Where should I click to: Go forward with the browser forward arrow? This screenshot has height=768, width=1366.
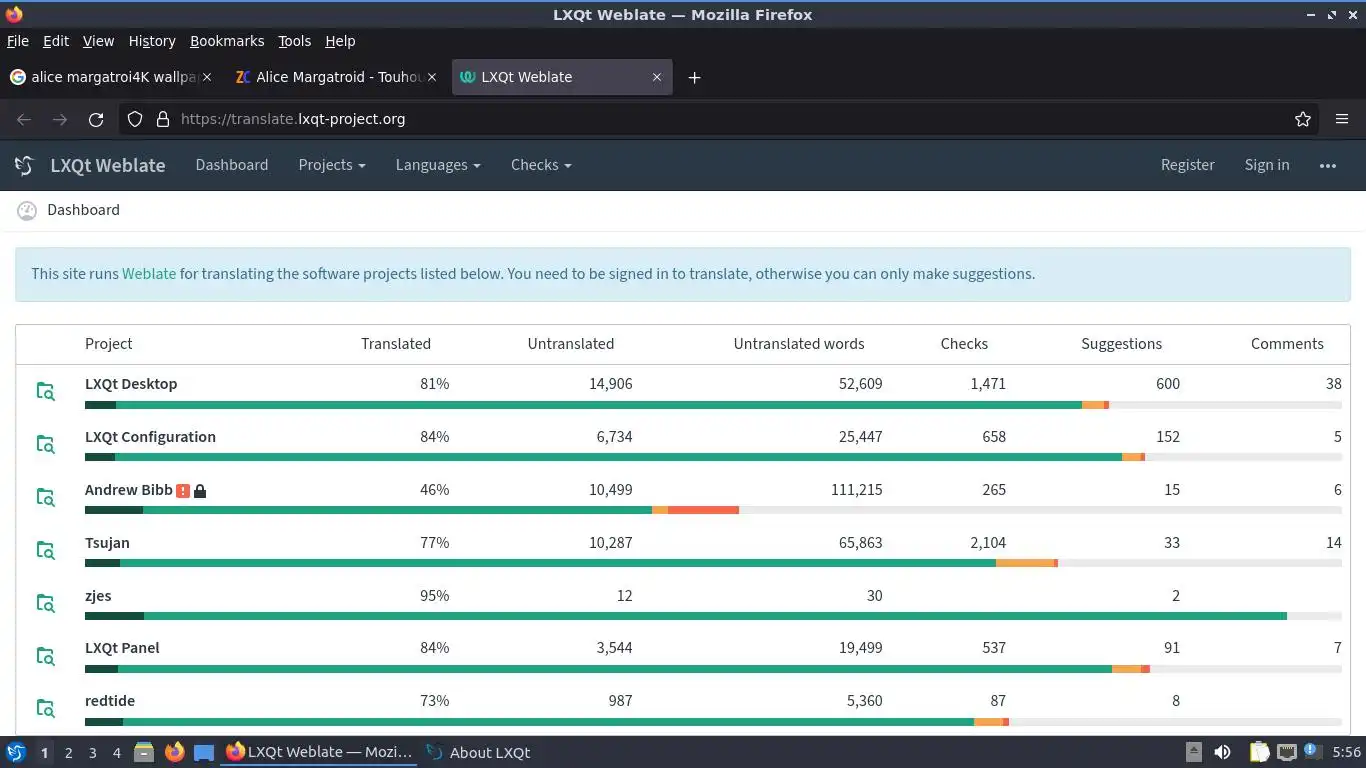(x=60, y=119)
